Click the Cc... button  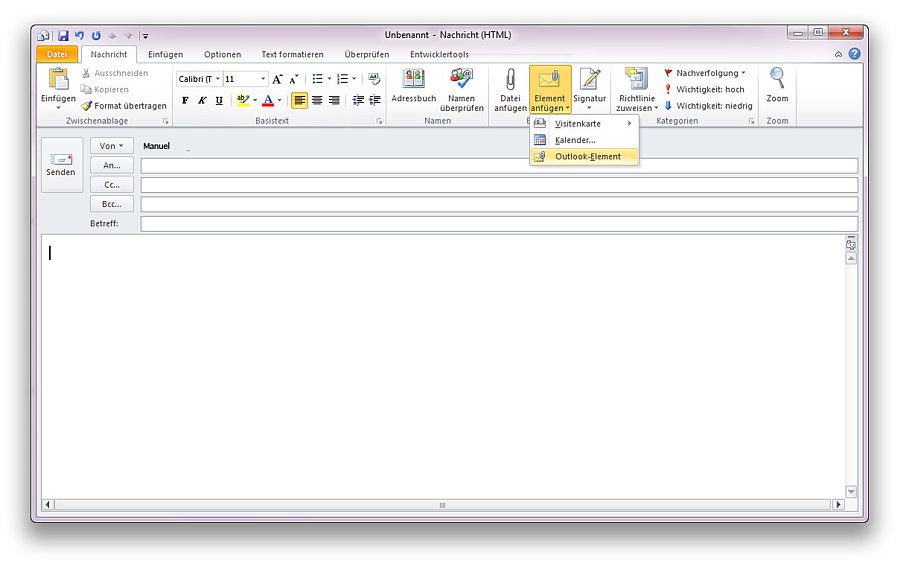[x=111, y=185]
